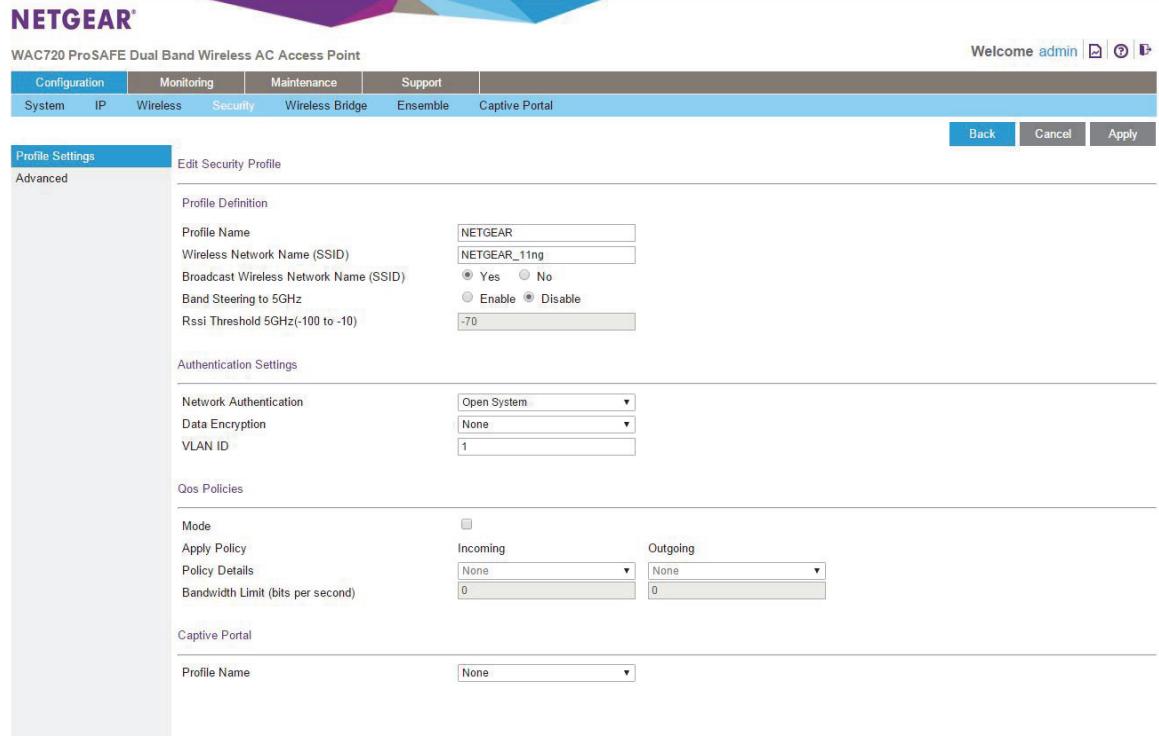Open the Security submenu
This screenshot has height=737, width=1159.
[233, 106]
